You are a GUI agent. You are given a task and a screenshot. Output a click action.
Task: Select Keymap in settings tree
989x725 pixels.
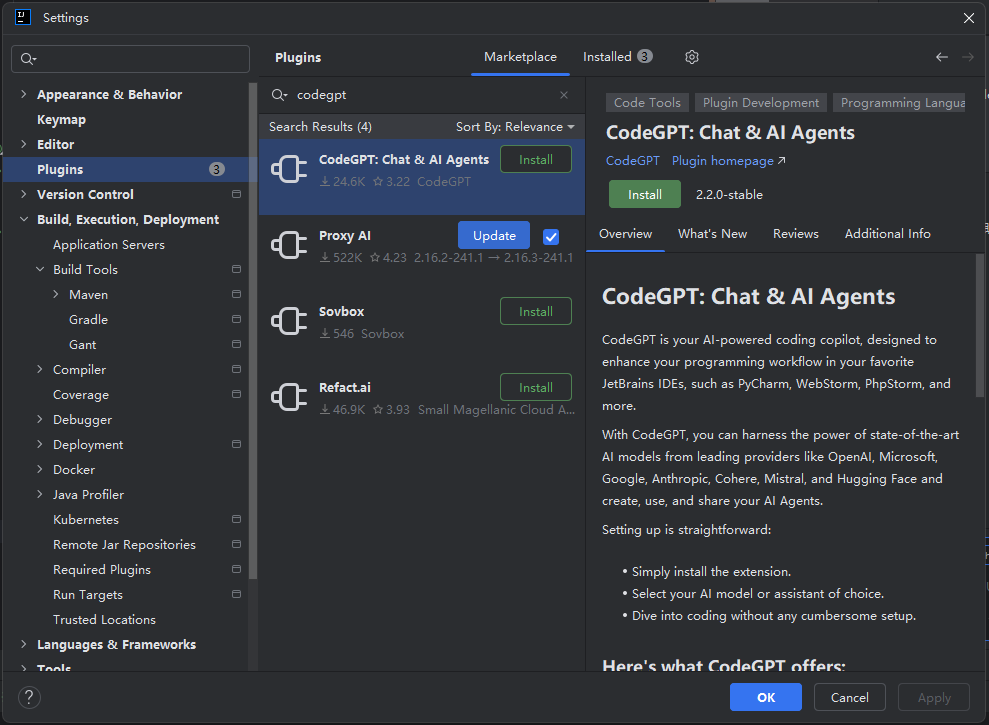click(61, 119)
